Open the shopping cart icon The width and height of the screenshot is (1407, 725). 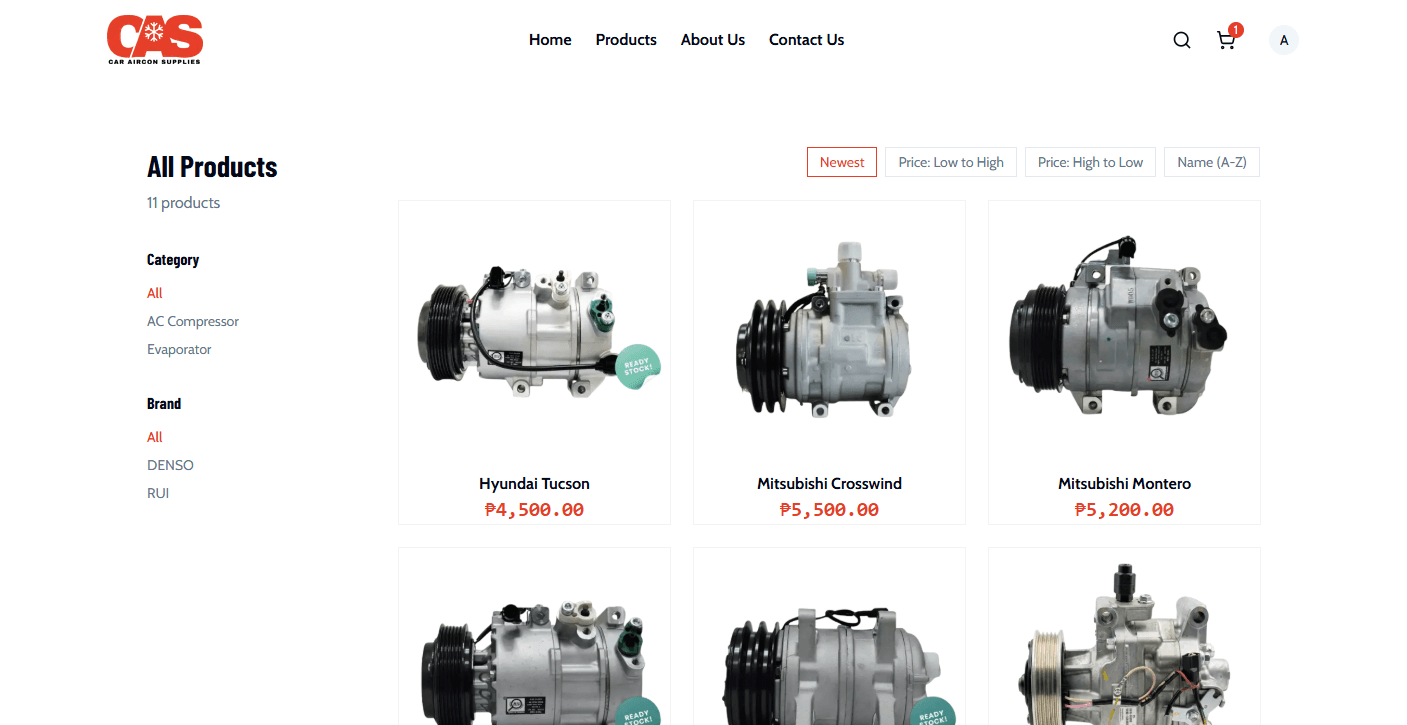[x=1226, y=40]
